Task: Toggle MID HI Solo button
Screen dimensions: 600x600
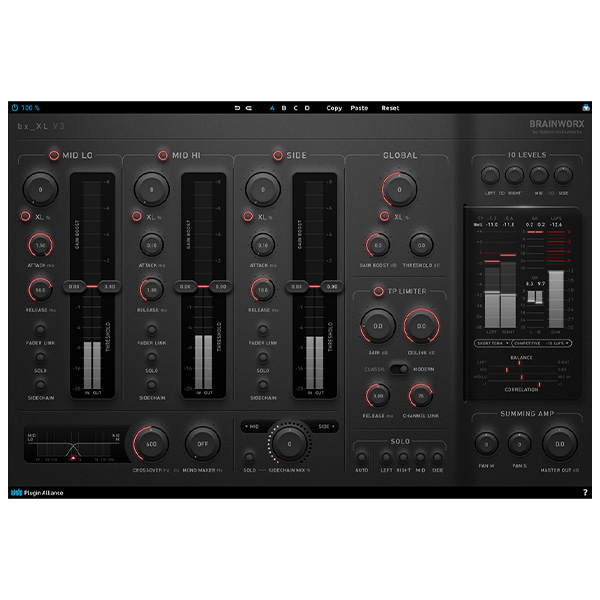Action: pyautogui.click(x=152, y=357)
